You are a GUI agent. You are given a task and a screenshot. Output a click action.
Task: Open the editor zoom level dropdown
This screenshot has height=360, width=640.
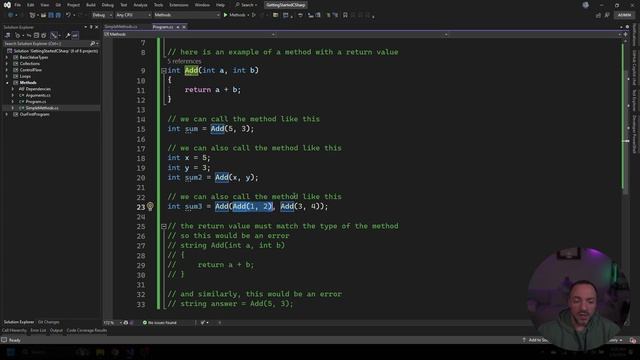coord(113,322)
